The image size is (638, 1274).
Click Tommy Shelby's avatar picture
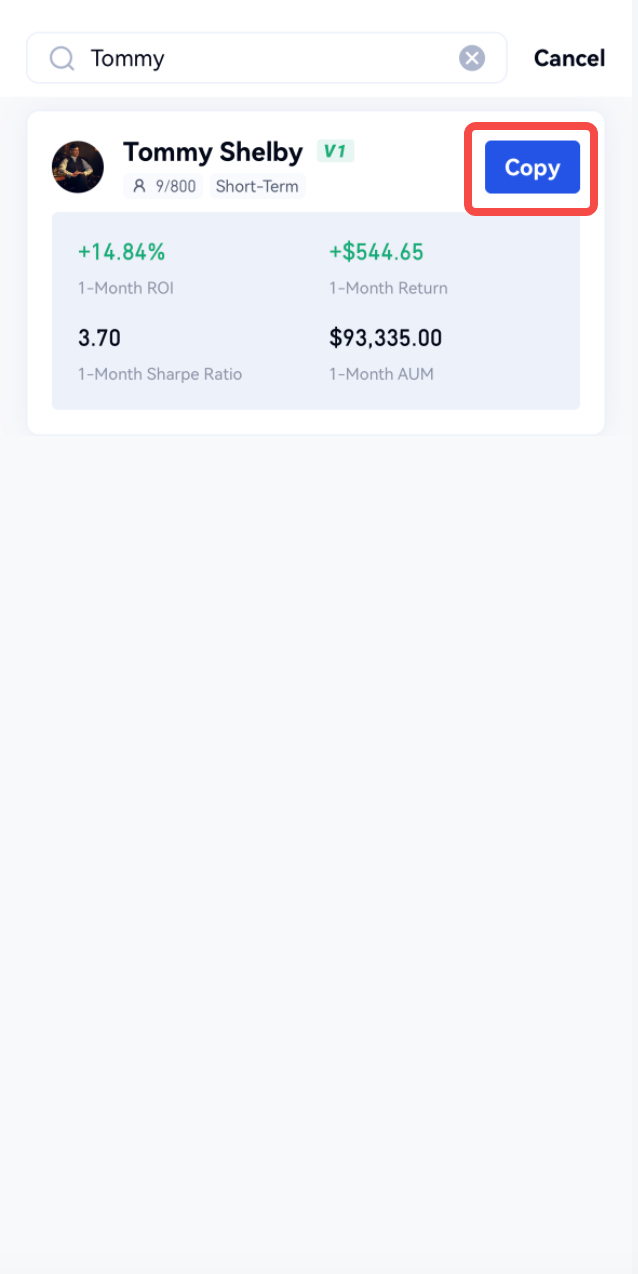point(78,167)
